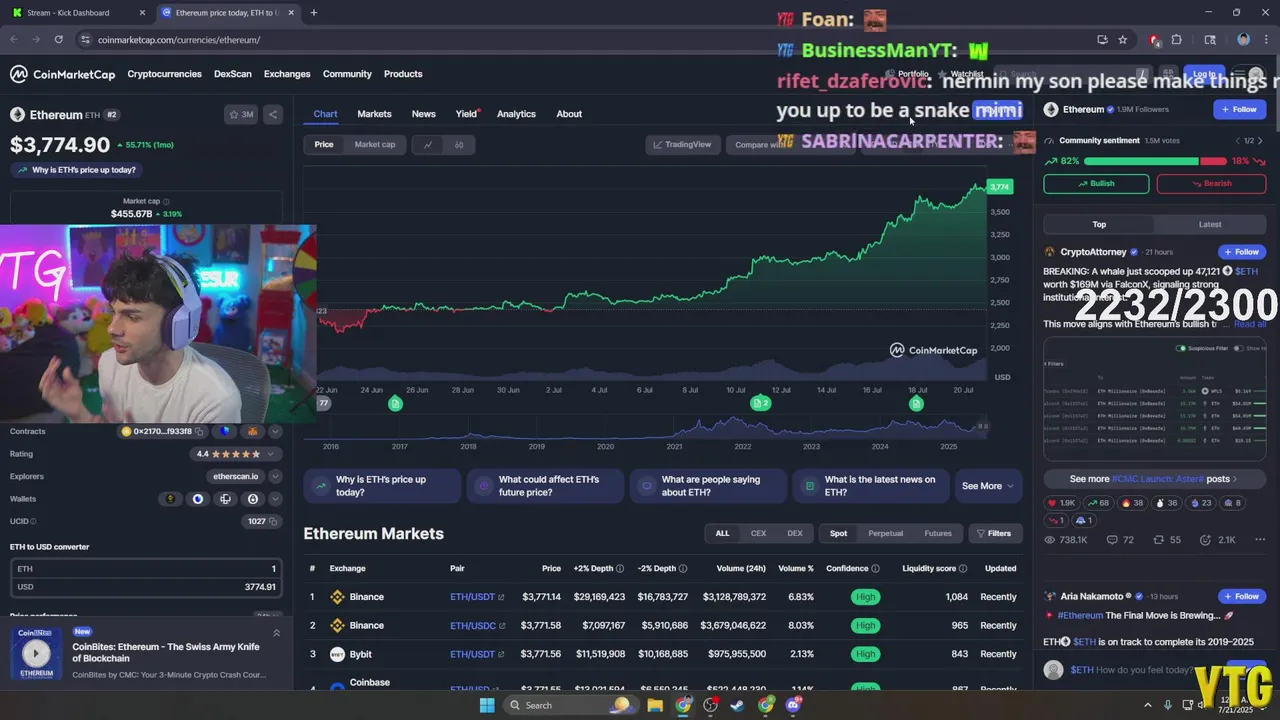Click 'Why is ETH's price up today?' pill under price

point(77,170)
